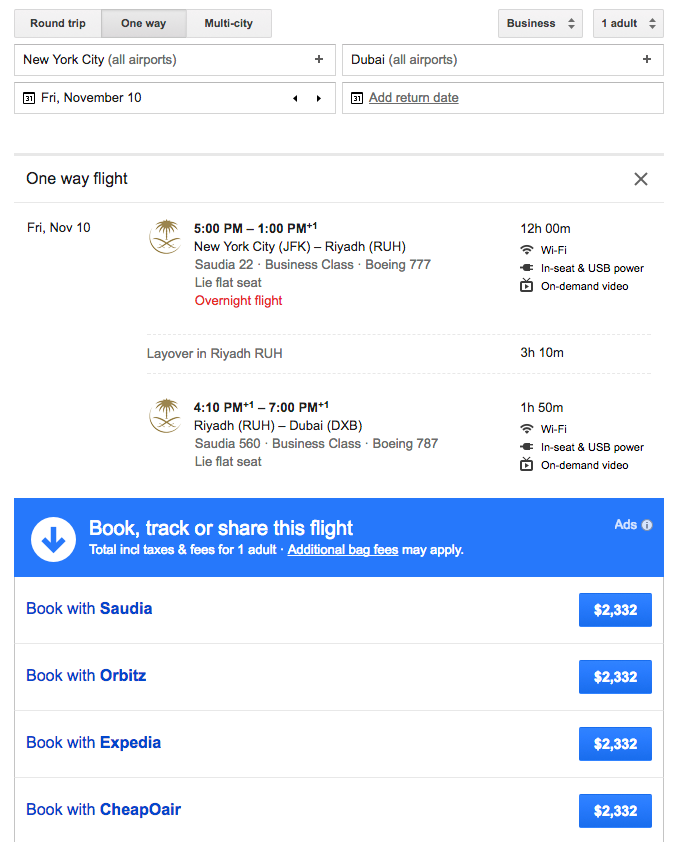
Task: Click calendar icon beside Fri, November 10
Action: click(x=28, y=98)
